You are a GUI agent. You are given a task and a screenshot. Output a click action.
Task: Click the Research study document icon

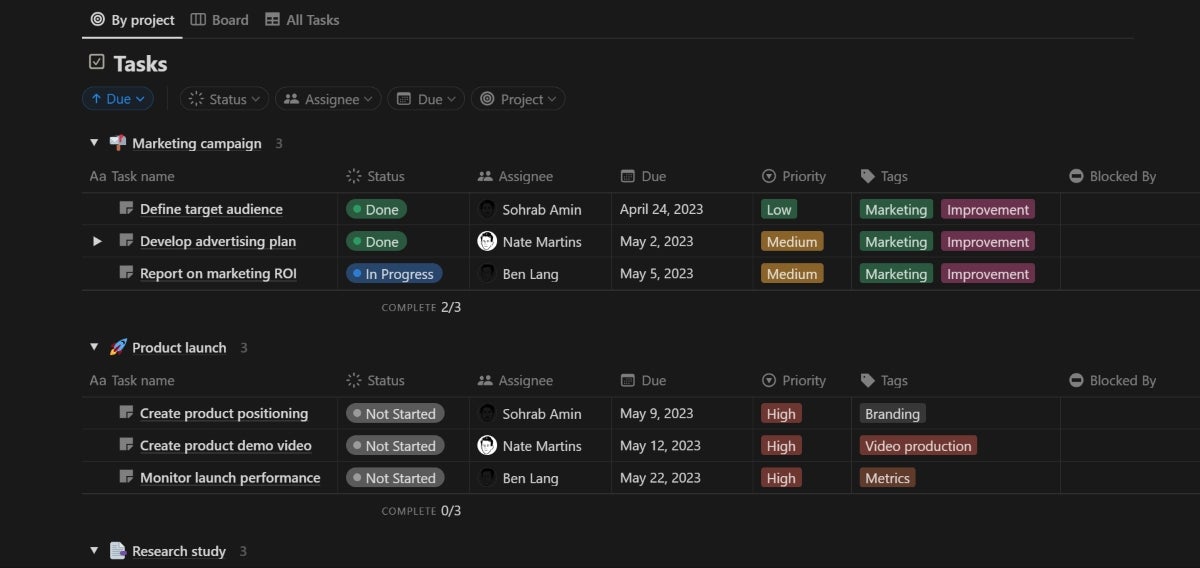click(118, 551)
